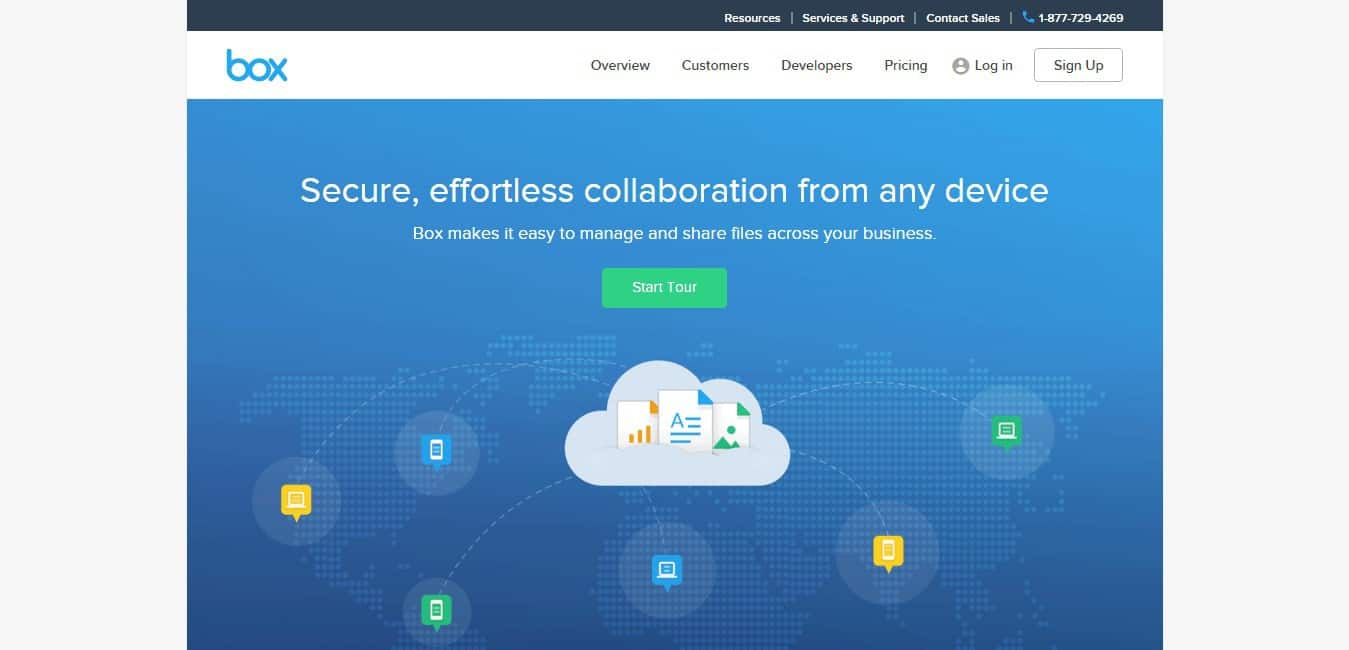
Task: Click the headline about secure, effortless collaboration
Action: [x=674, y=190]
